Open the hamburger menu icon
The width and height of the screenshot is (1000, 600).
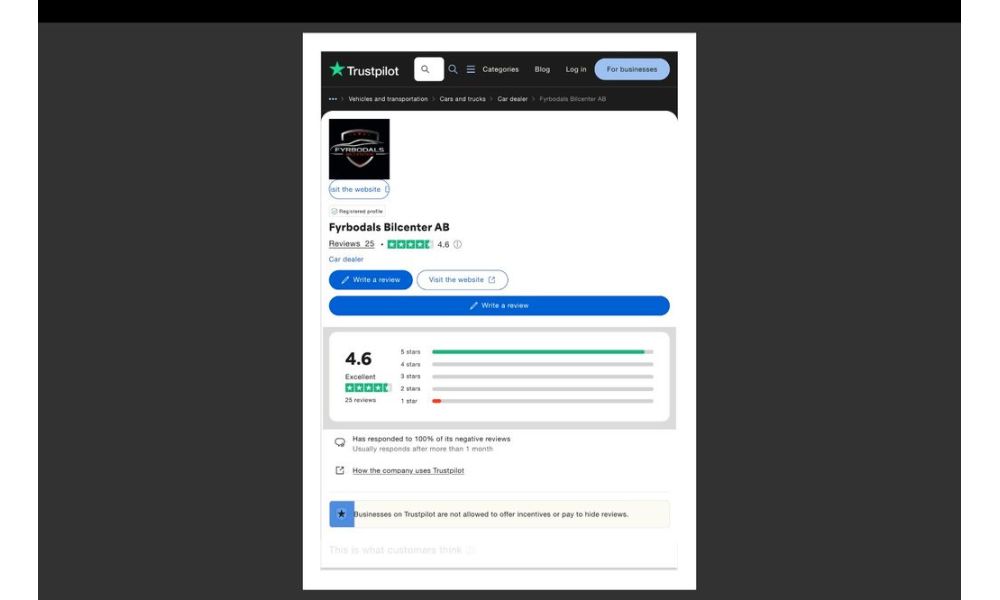[x=471, y=69]
